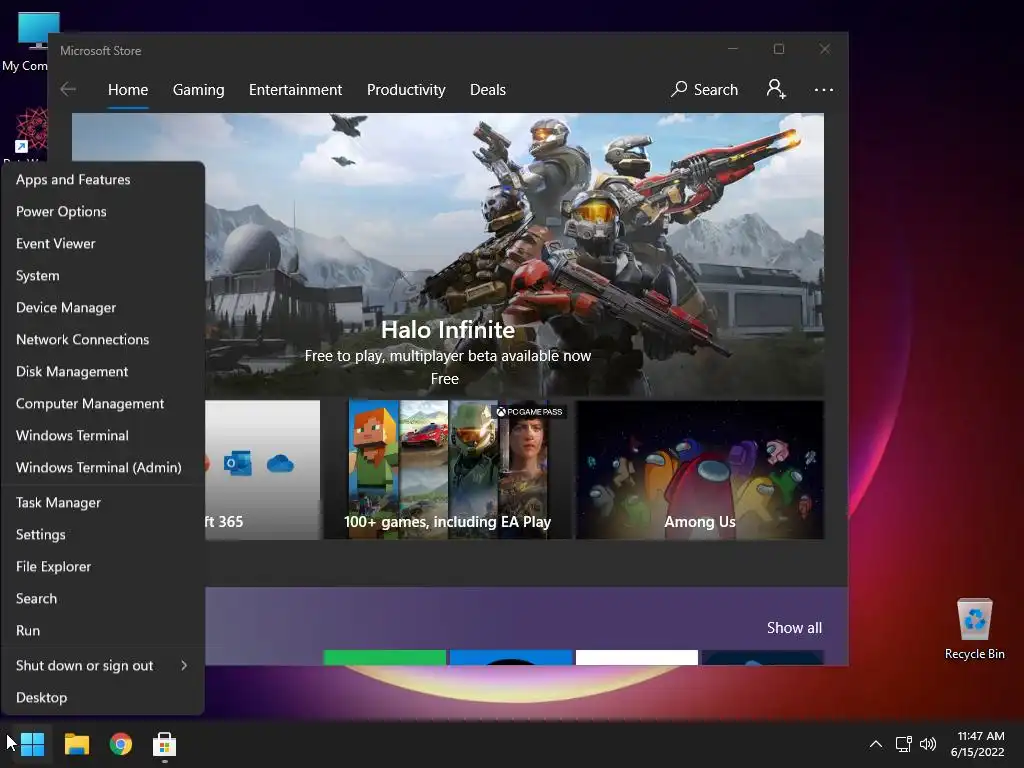
Task: Click the white app tile below Show all
Action: click(x=637, y=658)
